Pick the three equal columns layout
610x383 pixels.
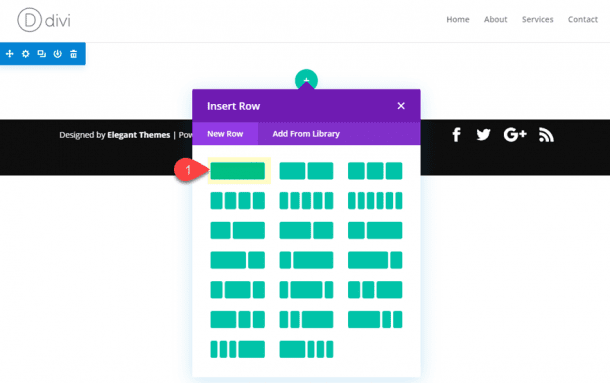click(x=375, y=171)
